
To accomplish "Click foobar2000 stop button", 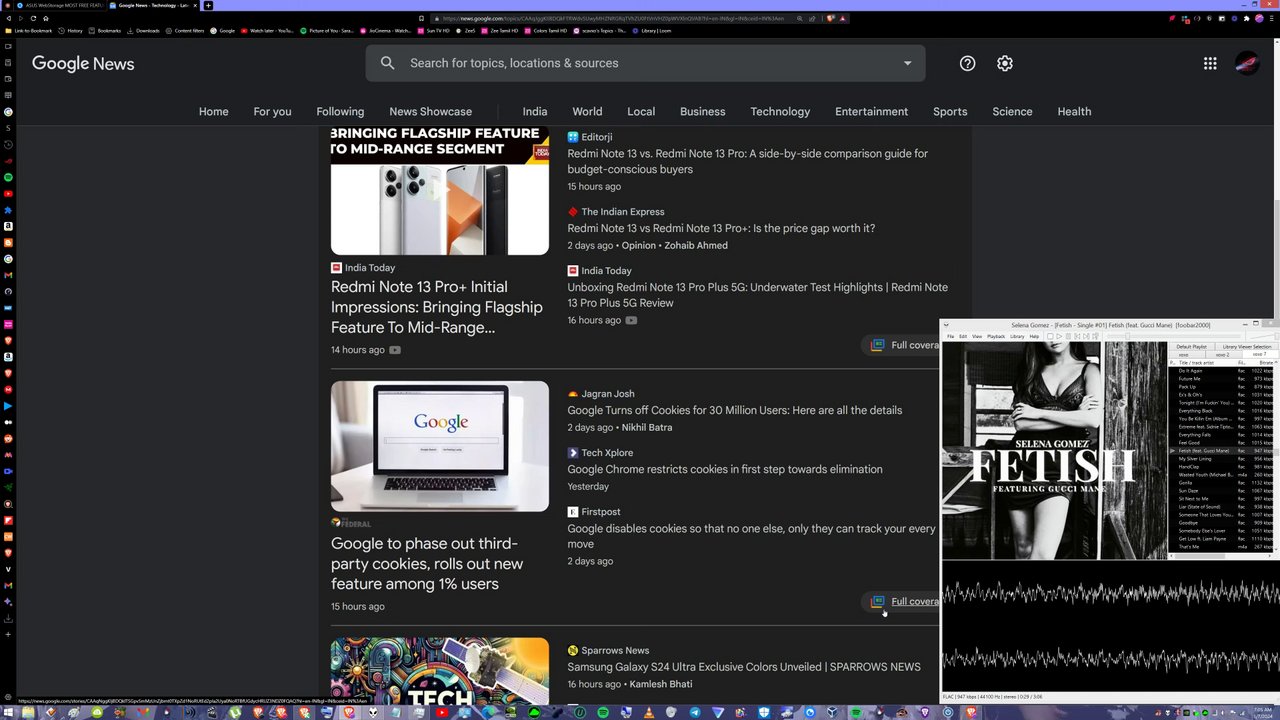I will click(x=1050, y=336).
